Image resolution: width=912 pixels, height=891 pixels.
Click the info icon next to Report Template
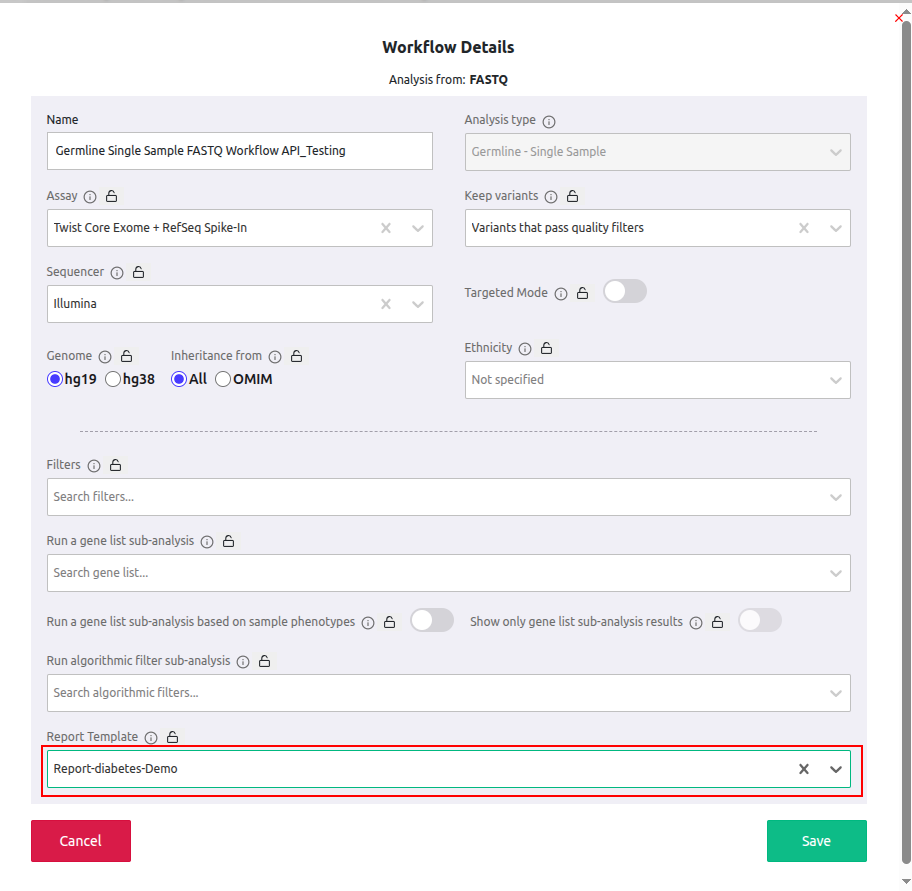point(151,738)
